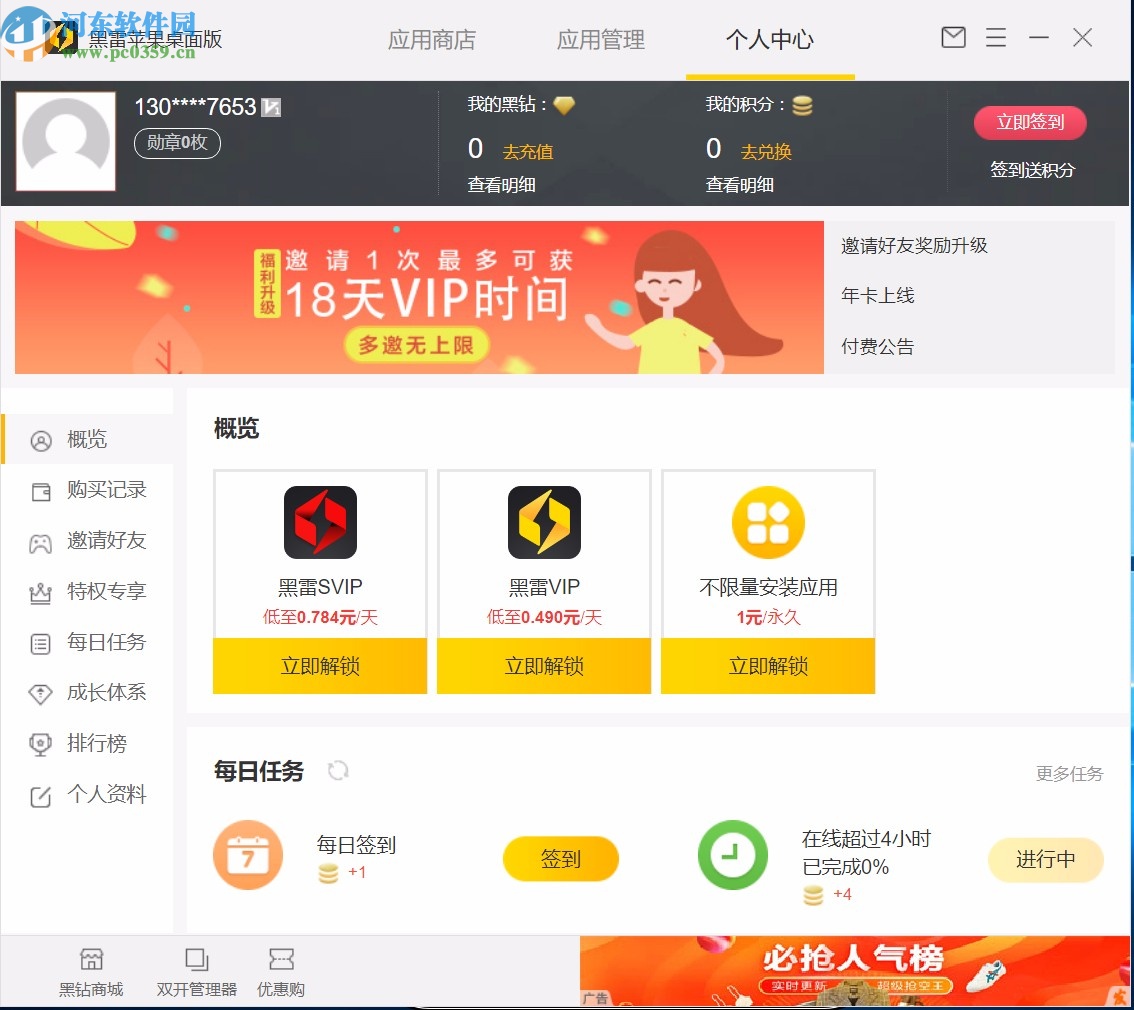Open the 年卡上线 announcement
The width and height of the screenshot is (1134, 1010).
(x=877, y=296)
